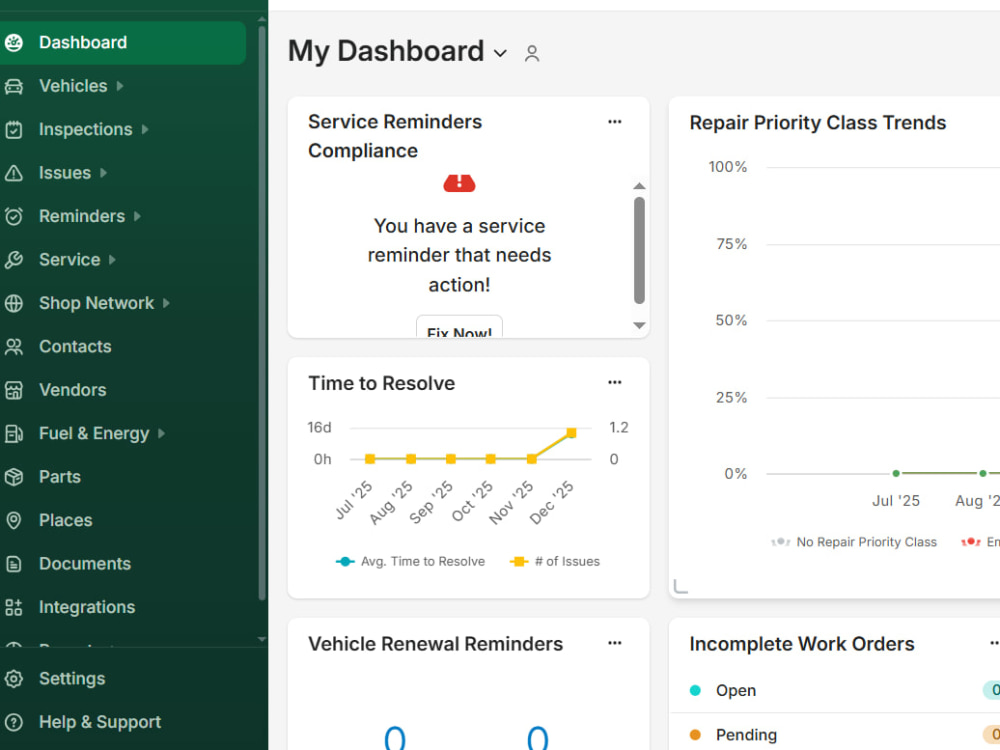Toggle # of Issues legend series

pos(555,562)
